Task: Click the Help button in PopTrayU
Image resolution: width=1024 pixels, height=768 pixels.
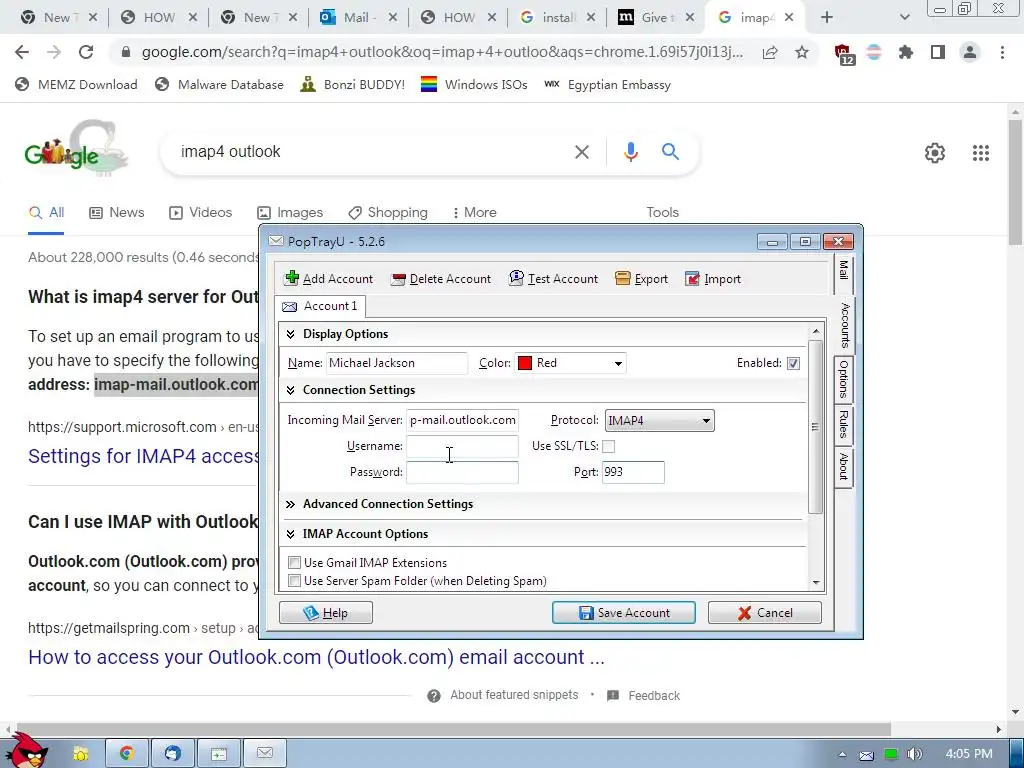Action: (x=326, y=613)
